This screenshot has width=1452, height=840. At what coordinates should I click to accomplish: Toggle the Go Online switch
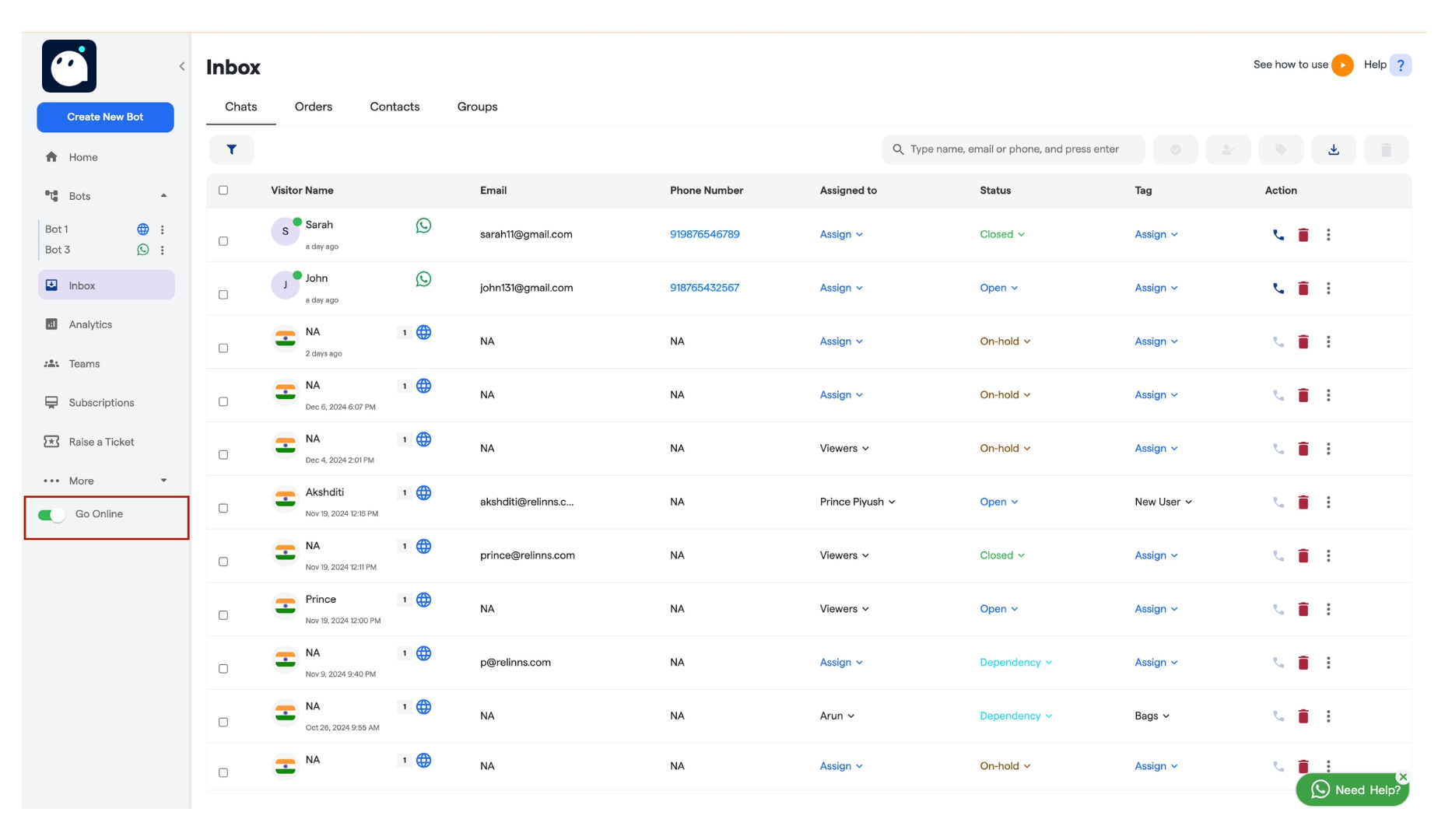point(52,515)
